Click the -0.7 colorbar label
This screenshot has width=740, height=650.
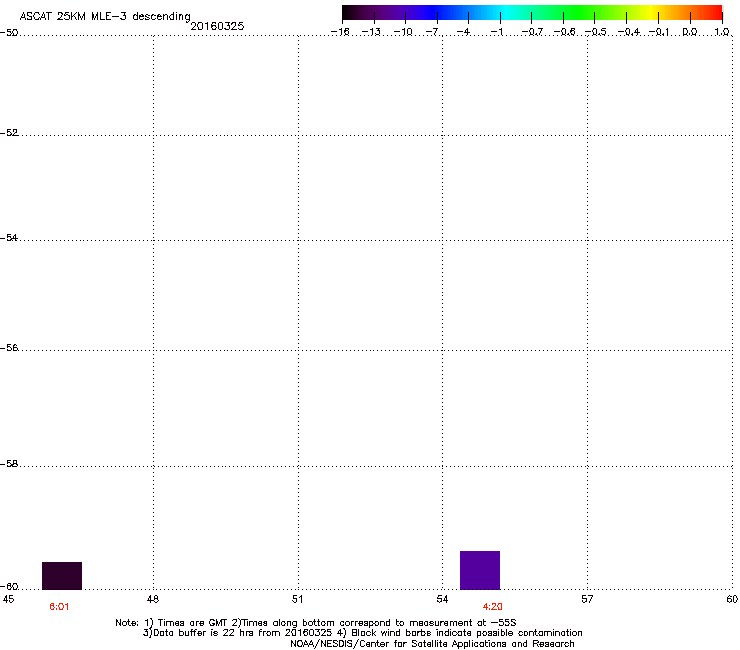click(532, 32)
